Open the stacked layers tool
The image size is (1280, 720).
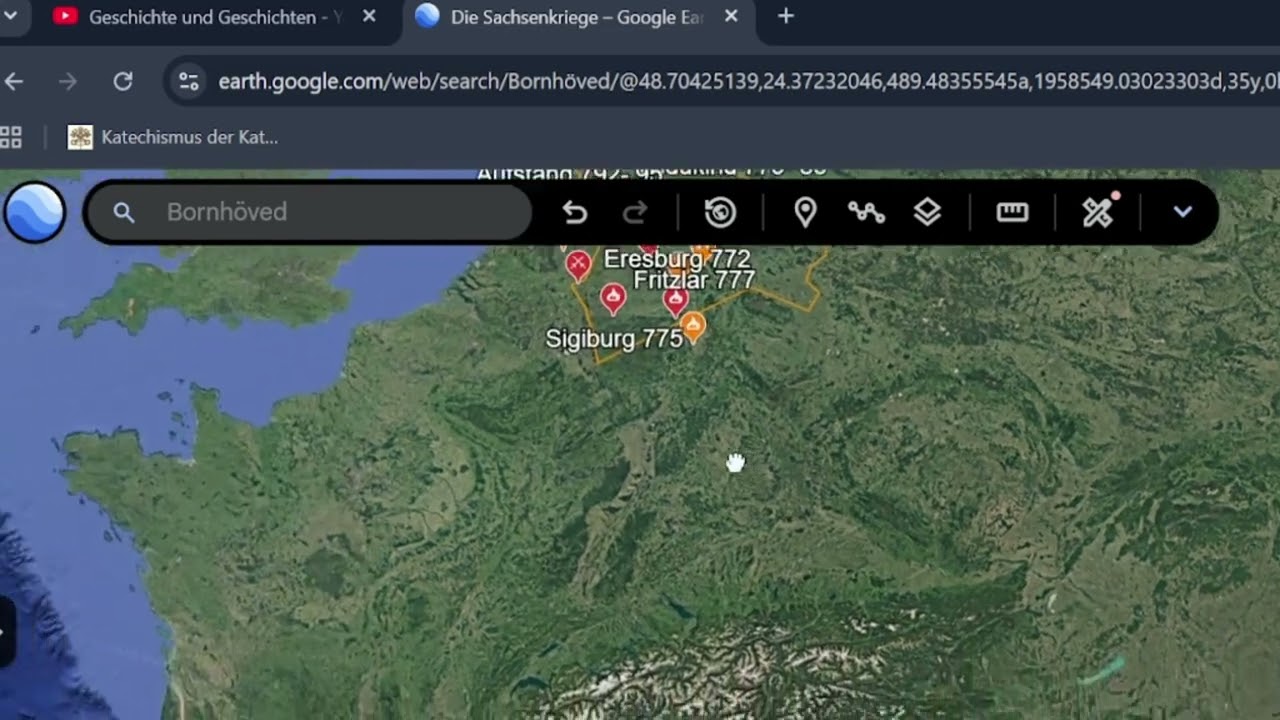928,212
